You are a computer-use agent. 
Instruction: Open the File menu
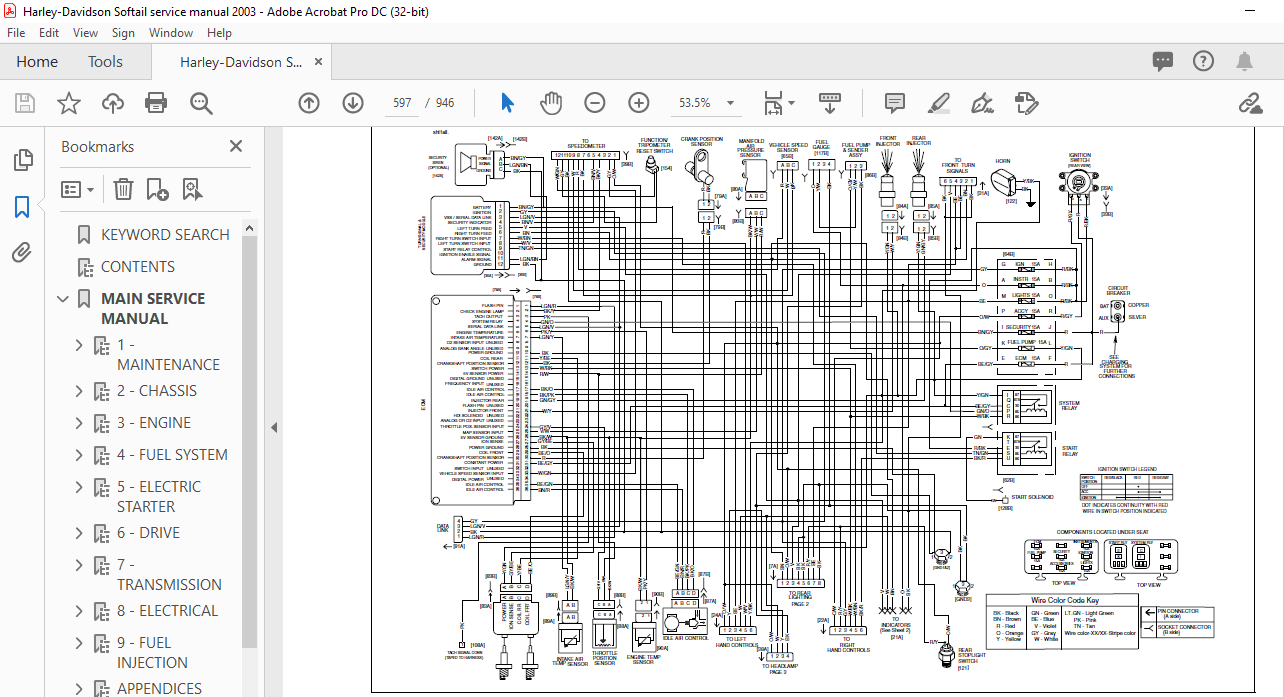click(16, 33)
